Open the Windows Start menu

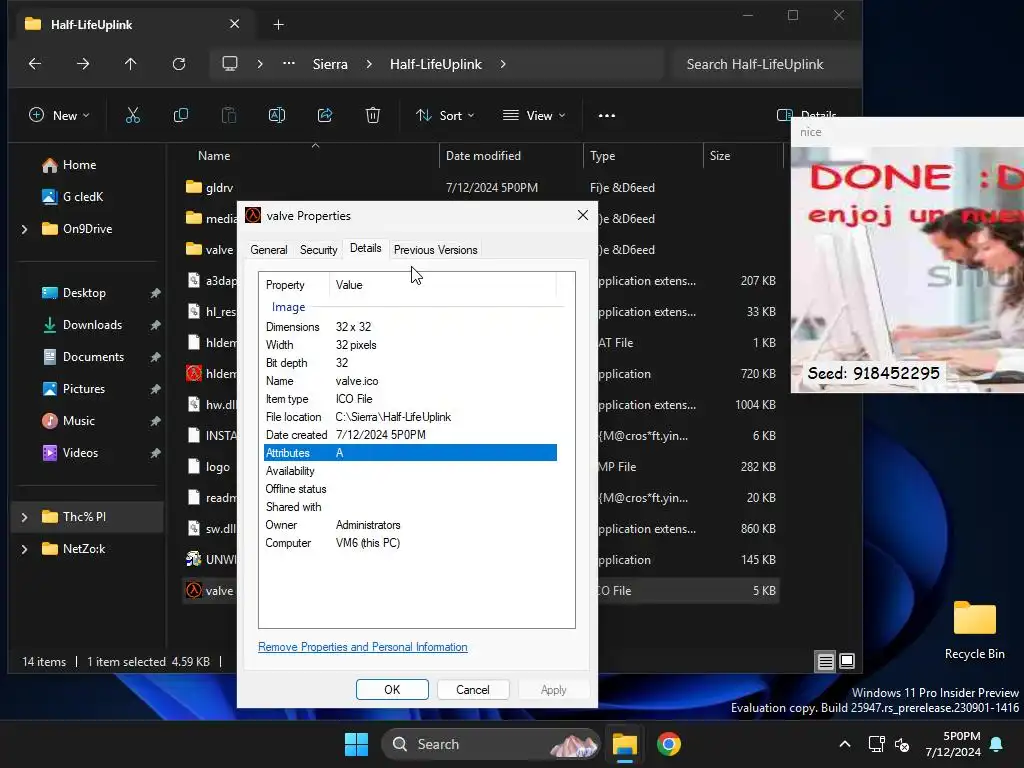357,744
